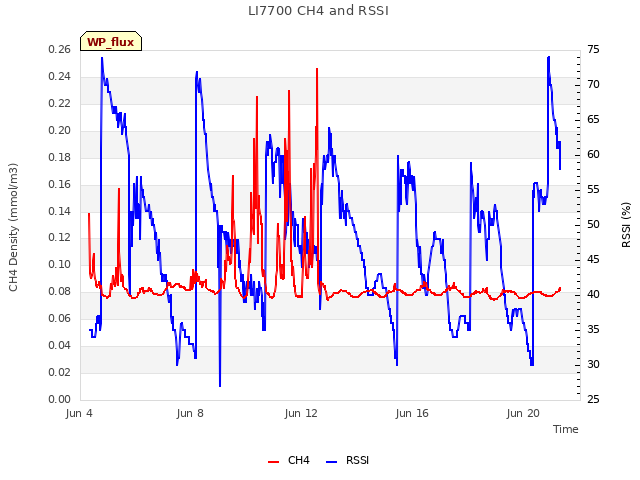Click the 70 right axis value

click(593, 84)
